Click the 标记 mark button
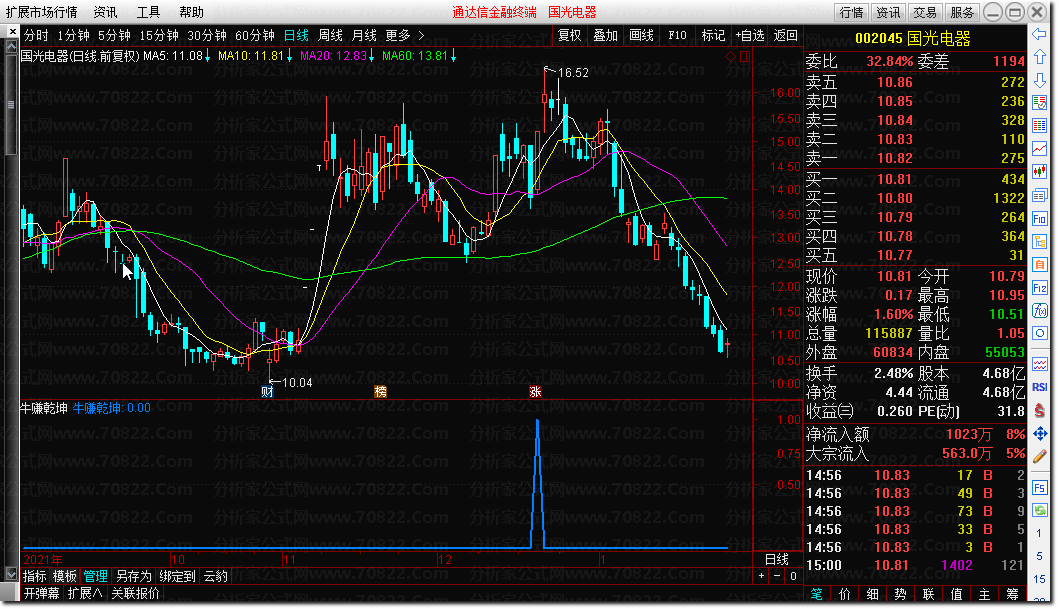This screenshot has height=609, width=1059. pos(713,36)
